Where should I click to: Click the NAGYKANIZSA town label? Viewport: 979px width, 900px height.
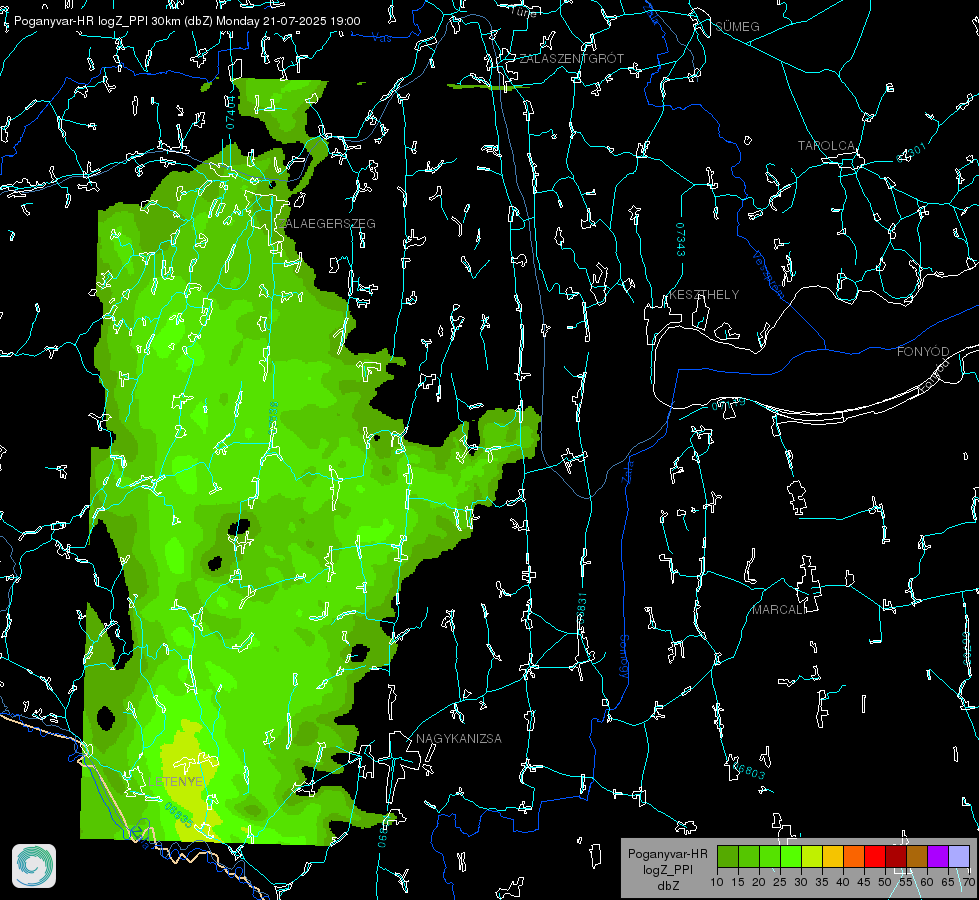click(x=459, y=738)
